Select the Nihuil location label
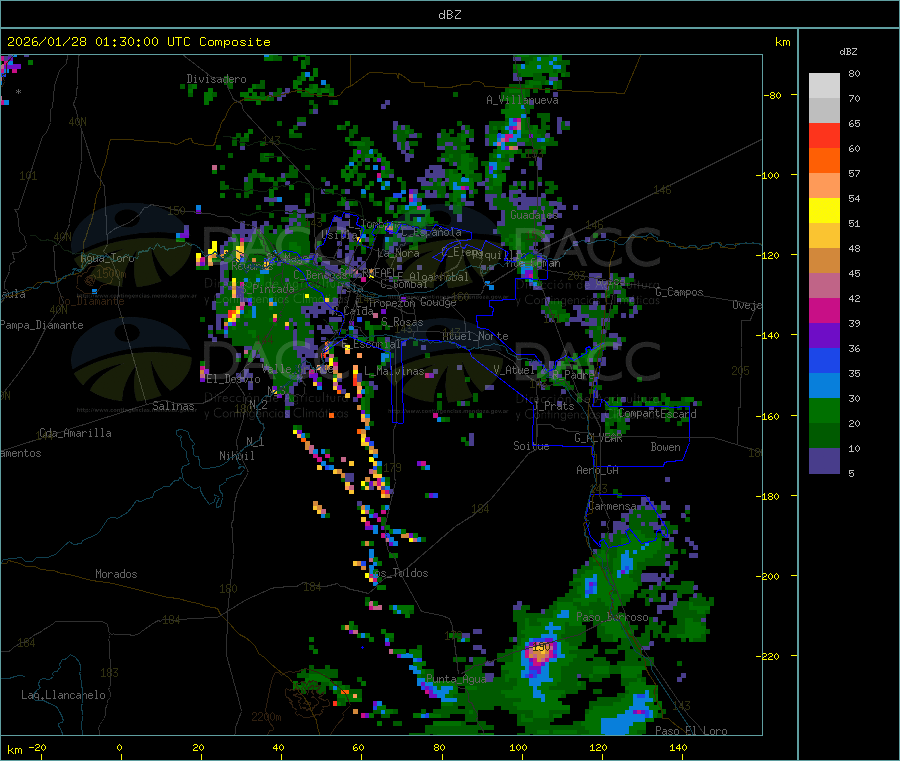The height and width of the screenshot is (761, 900). coord(236,456)
